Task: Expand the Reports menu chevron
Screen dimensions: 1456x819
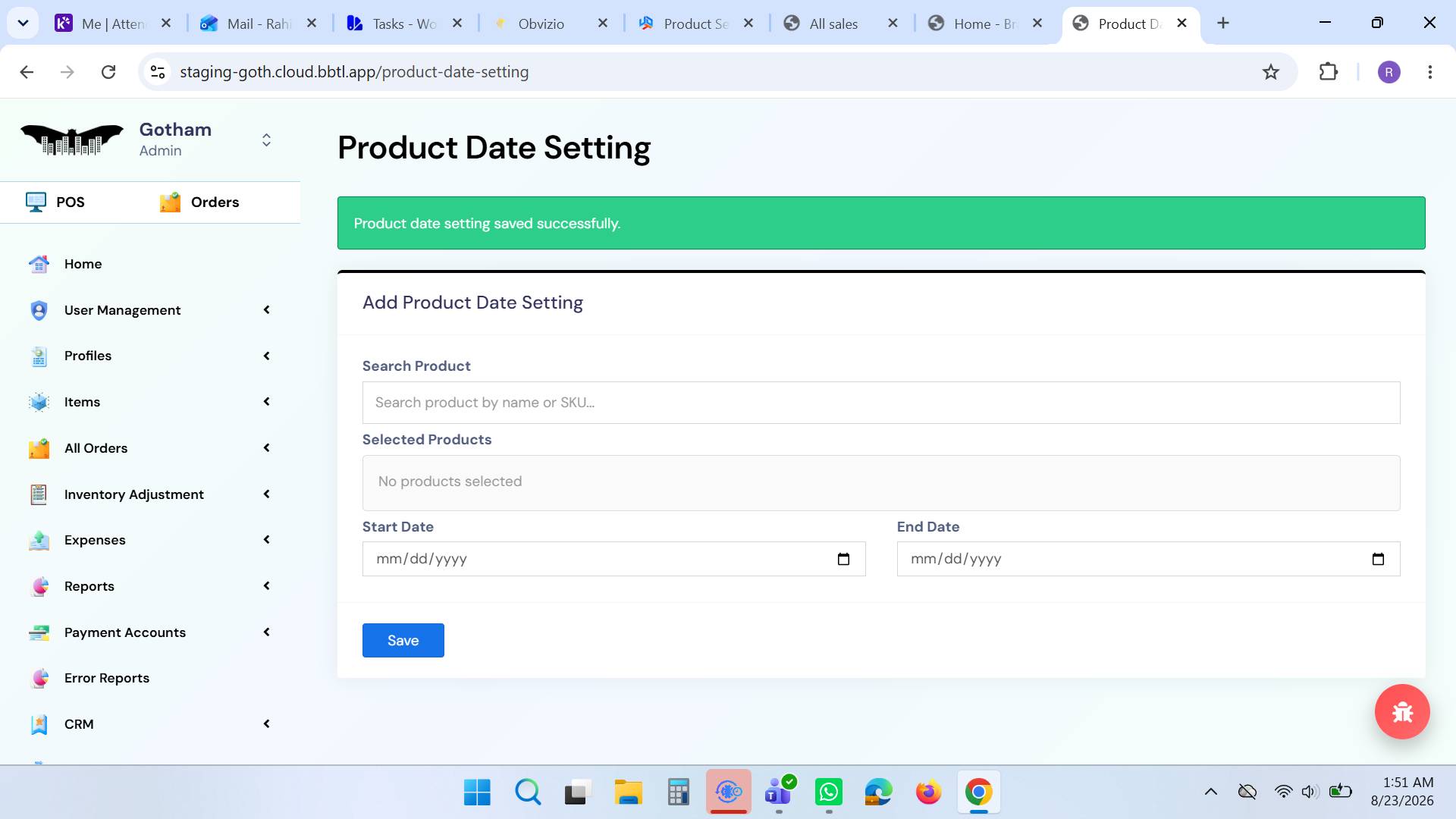Action: pos(266,586)
